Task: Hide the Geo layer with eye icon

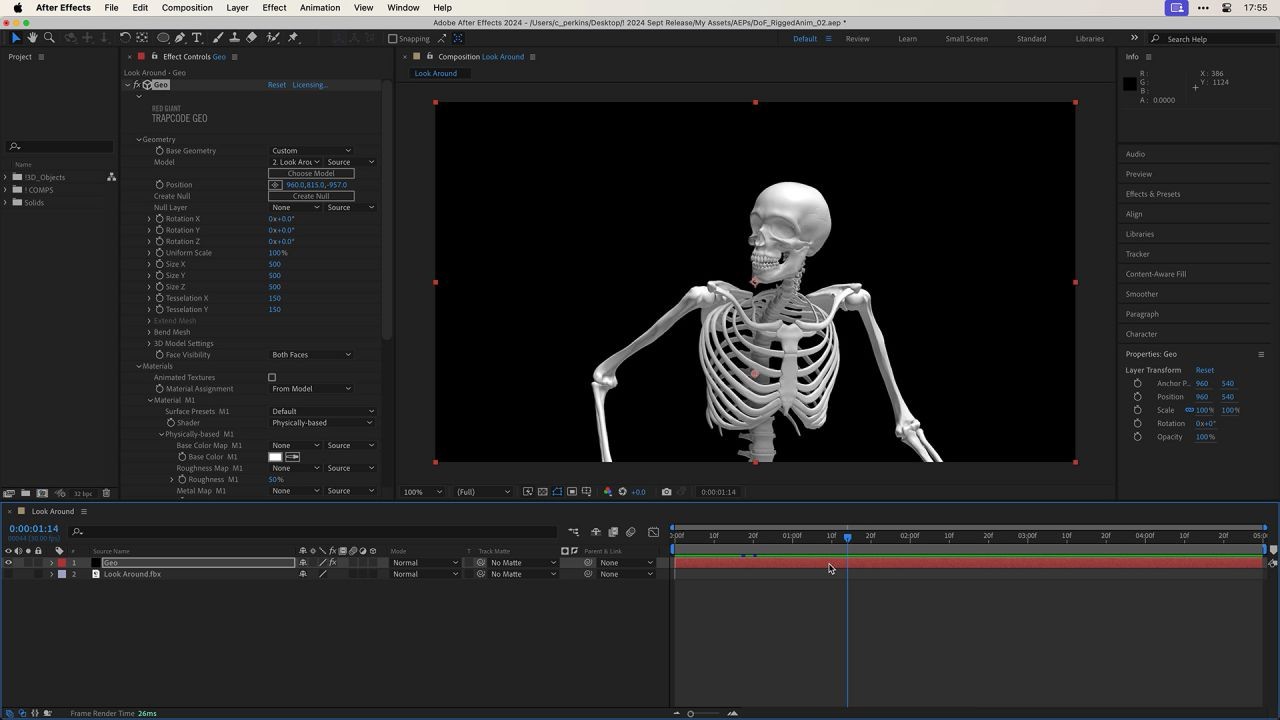Action: pyautogui.click(x=9, y=563)
